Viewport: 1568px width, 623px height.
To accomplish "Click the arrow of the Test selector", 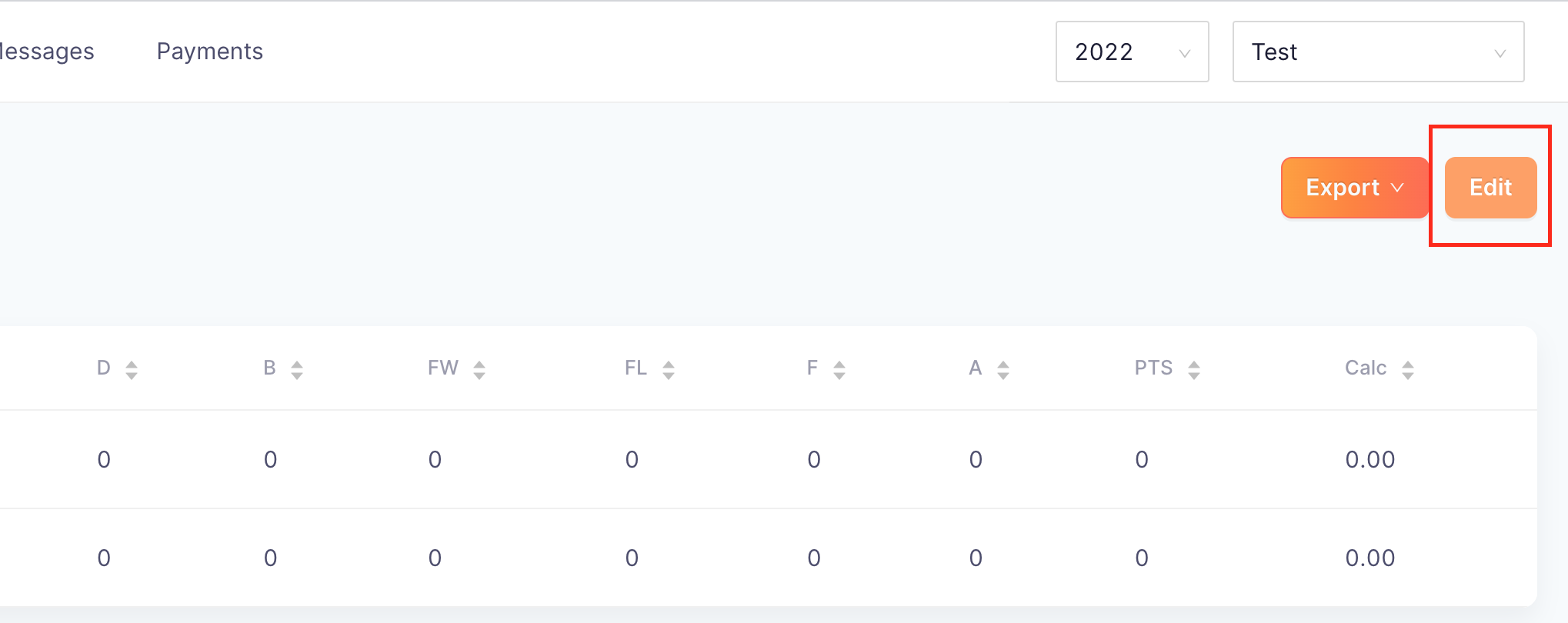I will (x=1500, y=53).
